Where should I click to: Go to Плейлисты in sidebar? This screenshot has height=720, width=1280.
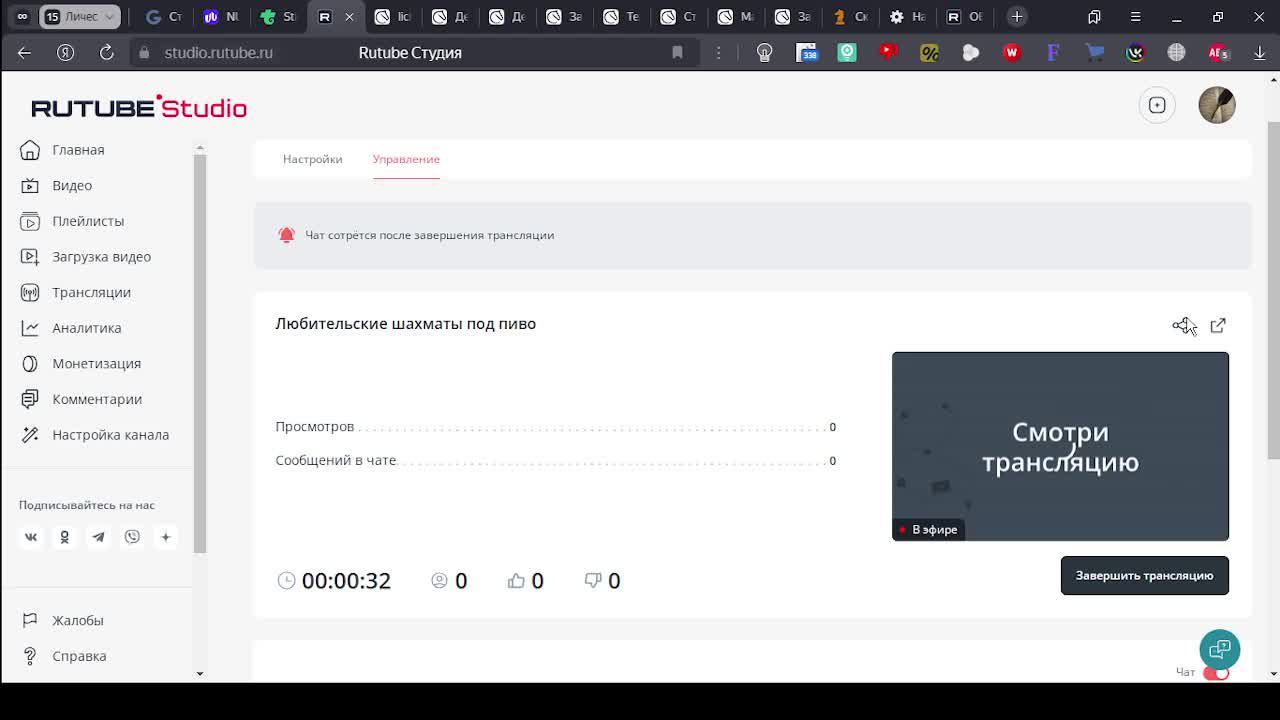point(88,221)
